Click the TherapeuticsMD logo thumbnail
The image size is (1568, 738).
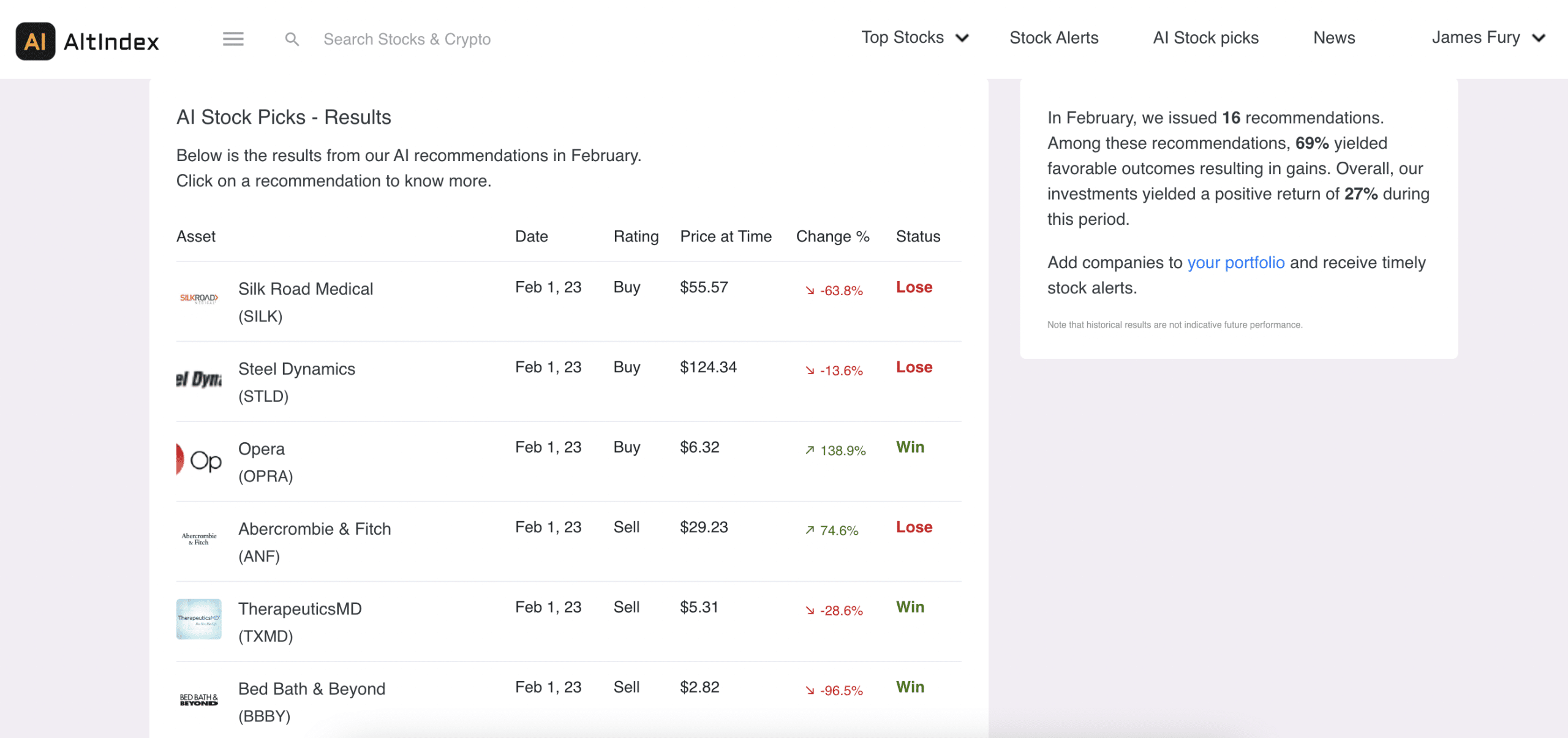click(199, 619)
